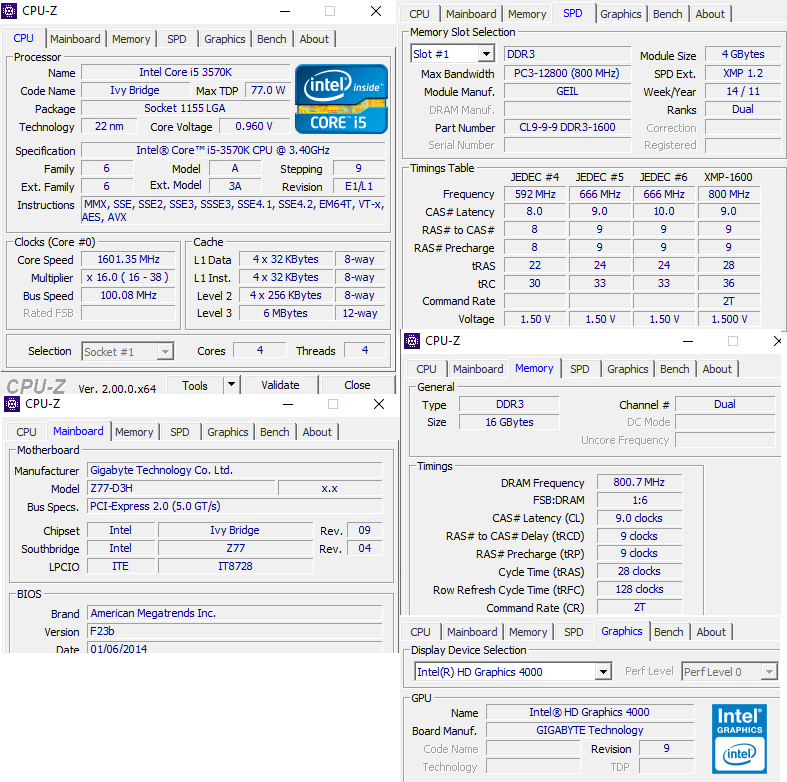The width and height of the screenshot is (787, 782).
Task: Select the Memory tab in the Mainboard window
Action: (134, 432)
